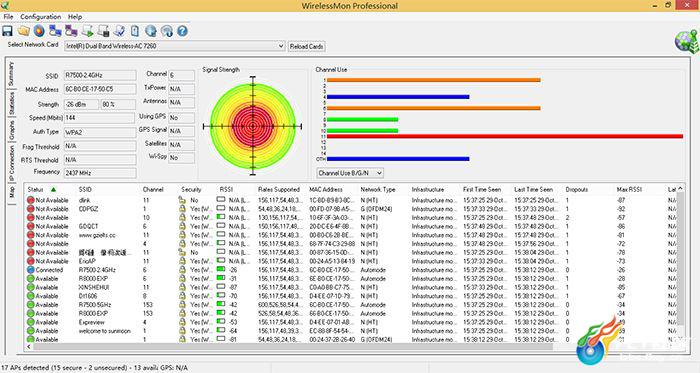
Task: Click the SSID field showing R7500-2.4GHz
Action: click(x=100, y=75)
